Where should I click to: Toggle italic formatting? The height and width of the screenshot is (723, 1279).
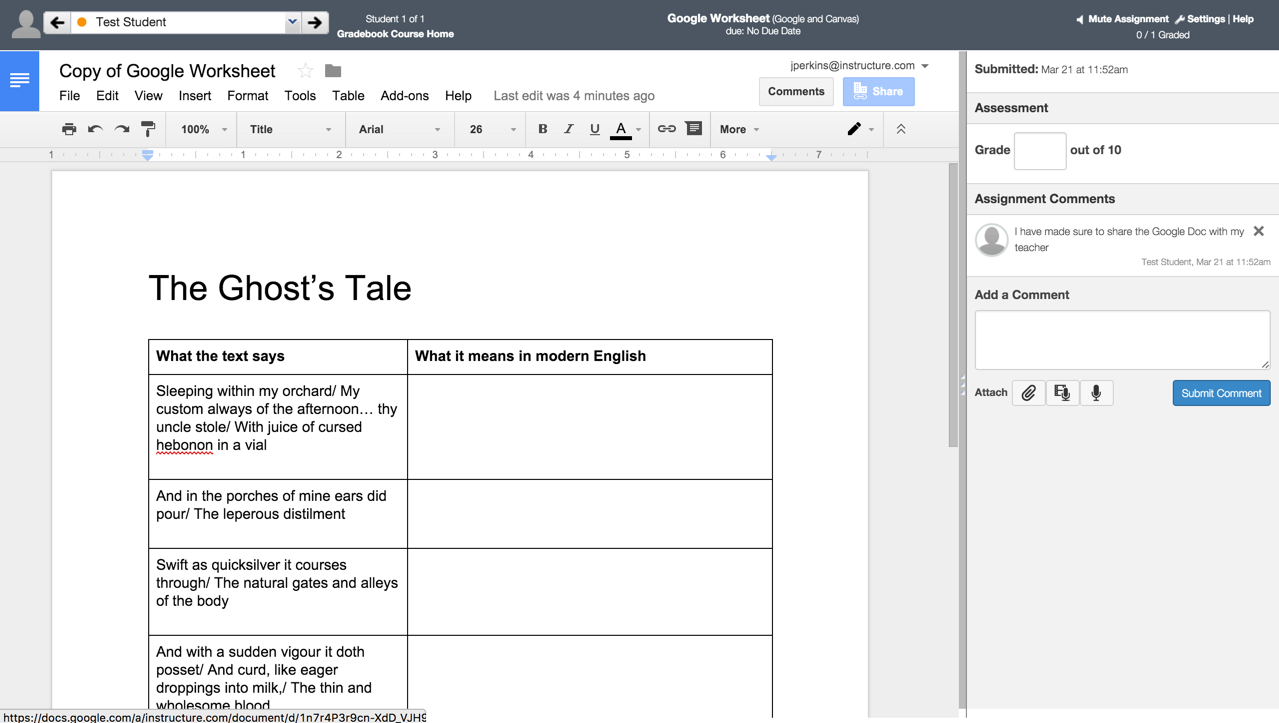pyautogui.click(x=569, y=129)
